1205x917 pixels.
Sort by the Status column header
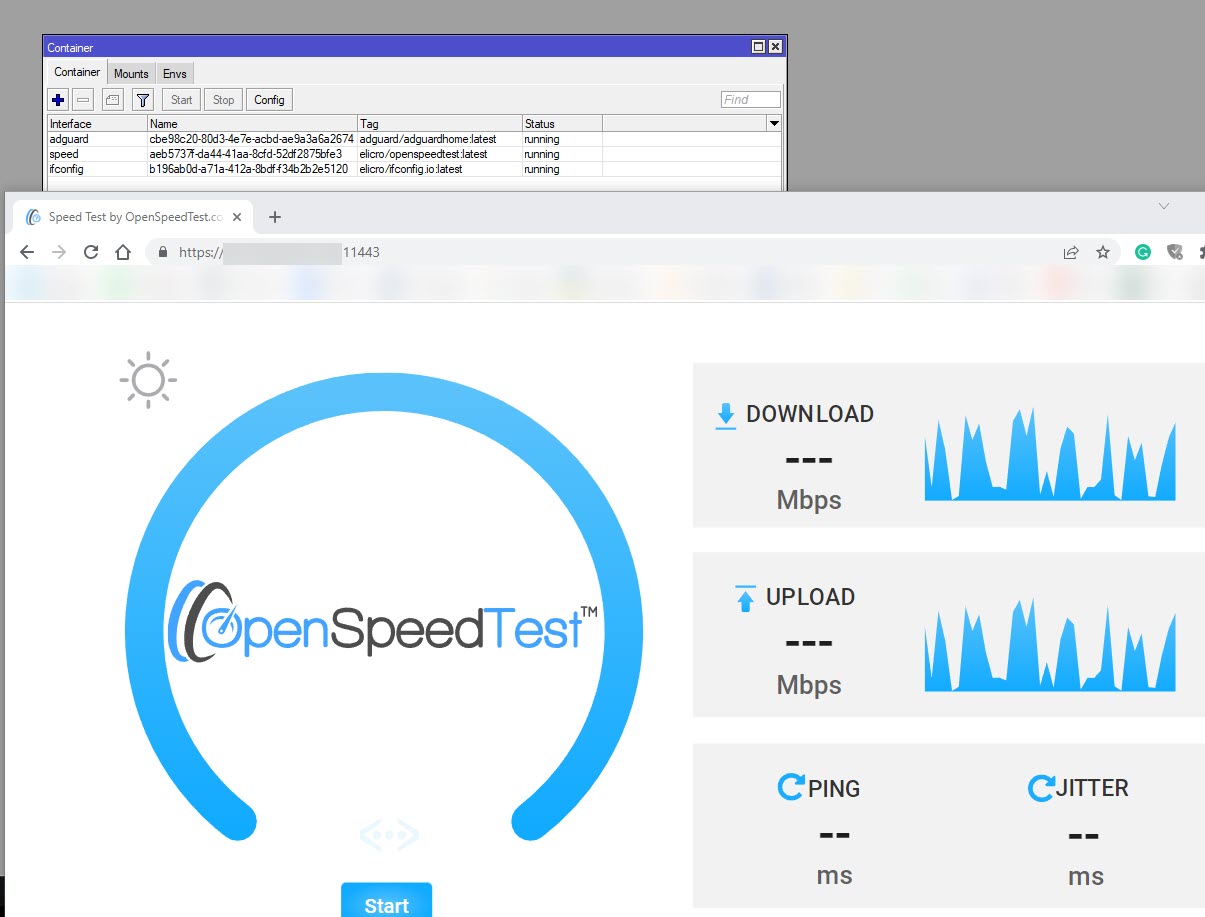pos(562,124)
